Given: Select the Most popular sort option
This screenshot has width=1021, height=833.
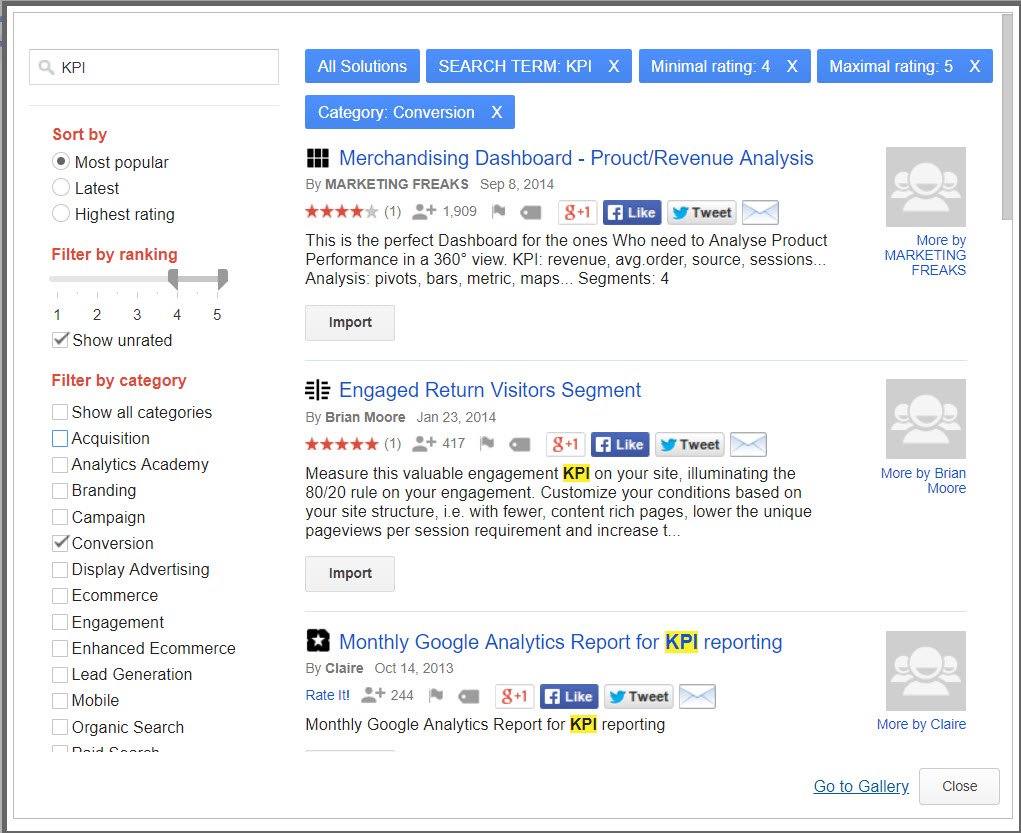Looking at the screenshot, I should (x=61, y=162).
